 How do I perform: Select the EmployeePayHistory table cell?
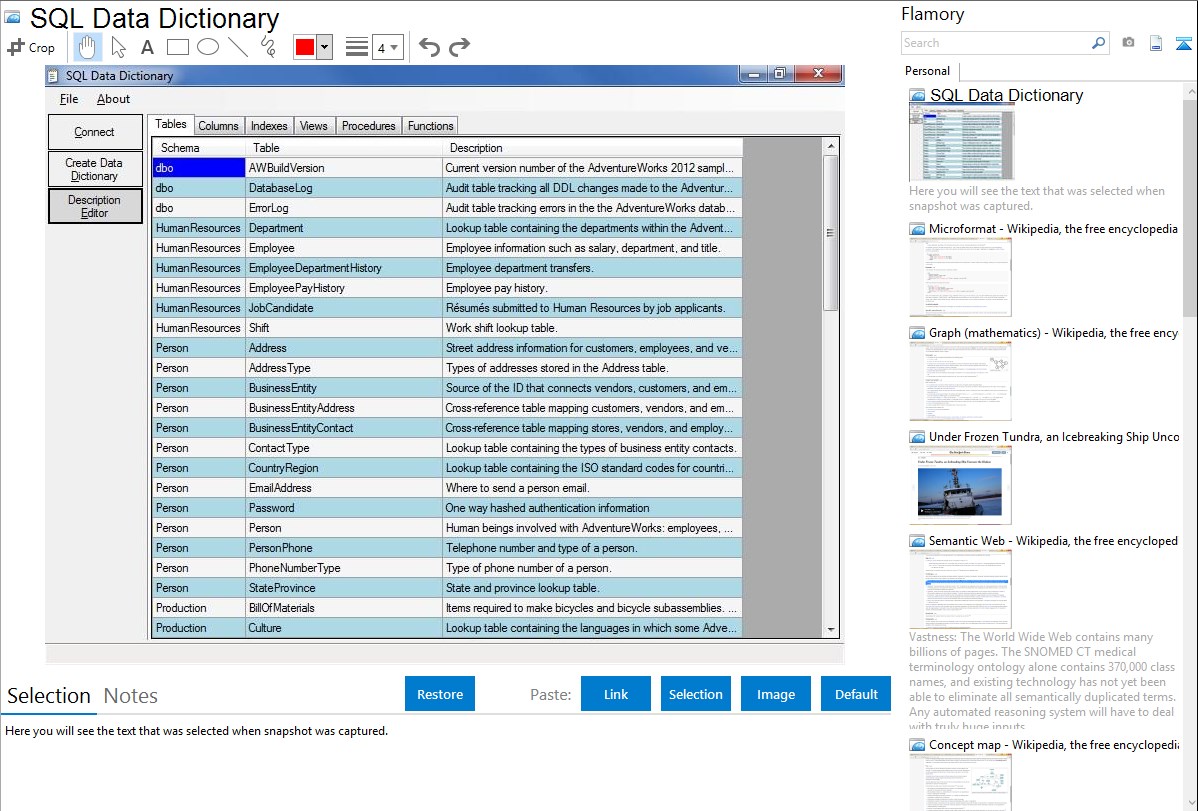click(x=344, y=288)
